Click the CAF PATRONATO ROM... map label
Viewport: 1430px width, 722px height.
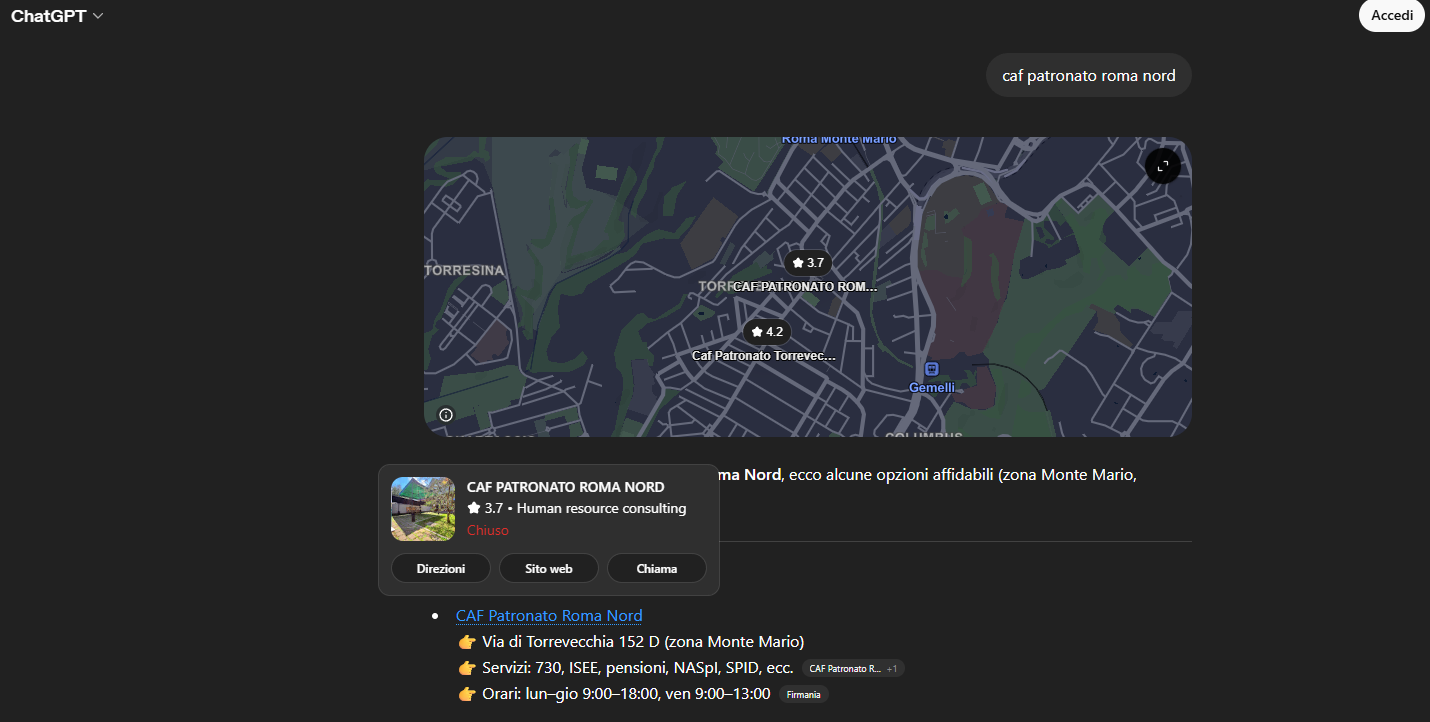pyautogui.click(x=805, y=287)
